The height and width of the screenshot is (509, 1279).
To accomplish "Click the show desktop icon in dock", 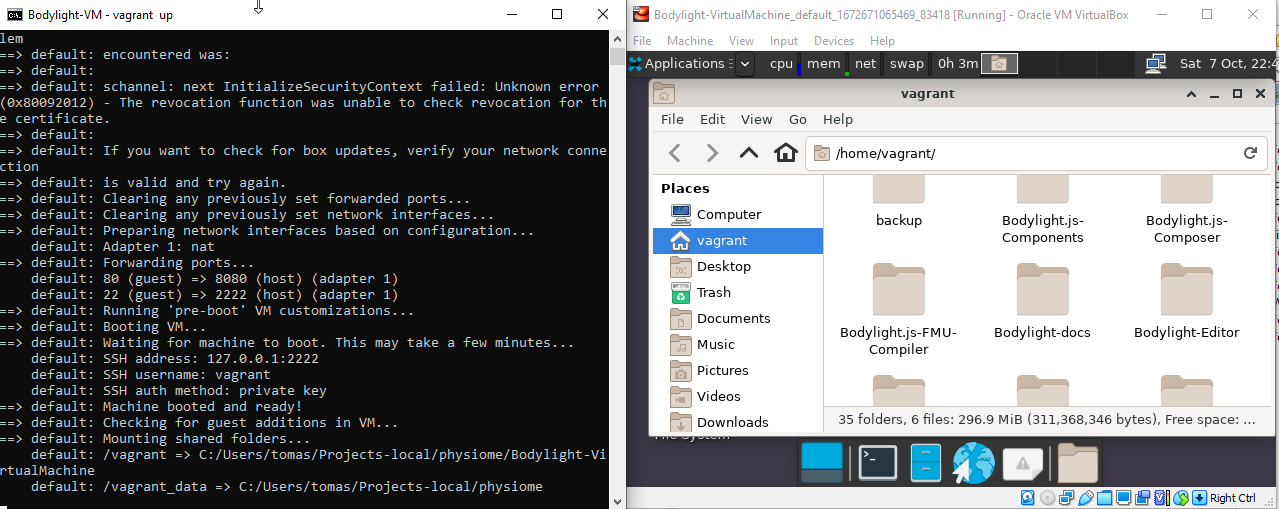I will (823, 463).
